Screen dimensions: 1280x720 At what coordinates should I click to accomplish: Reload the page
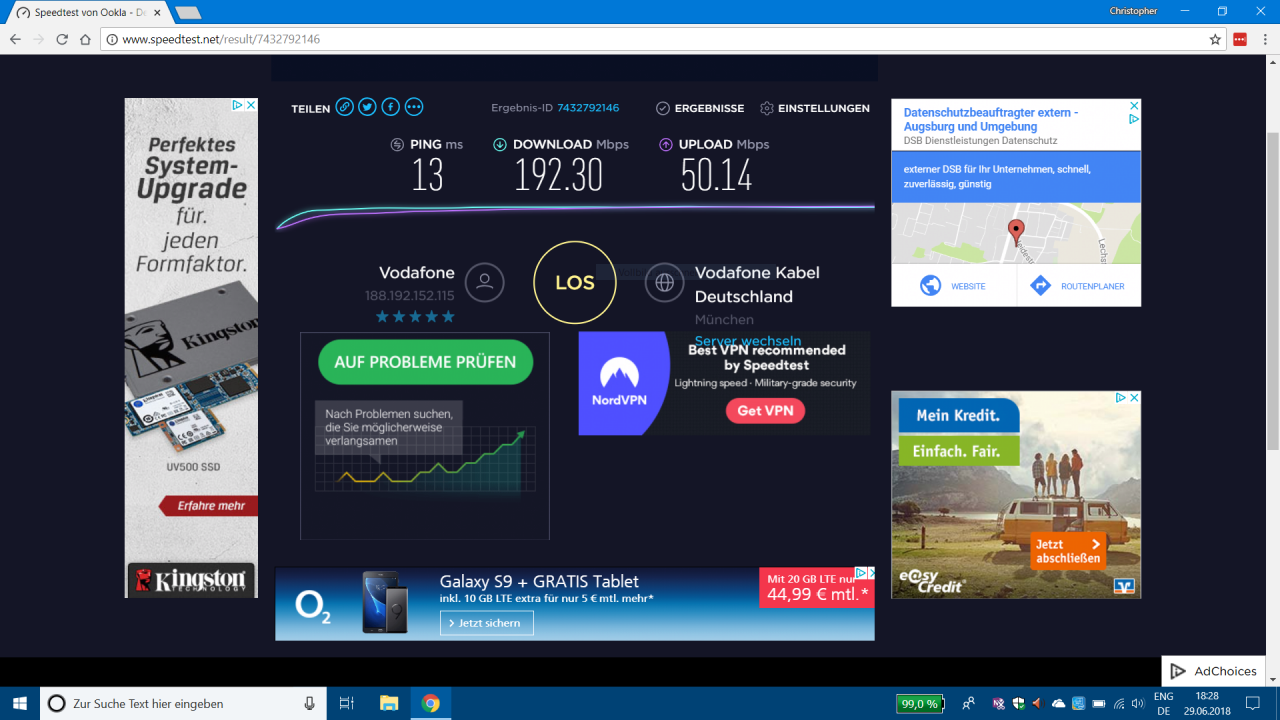click(x=62, y=39)
